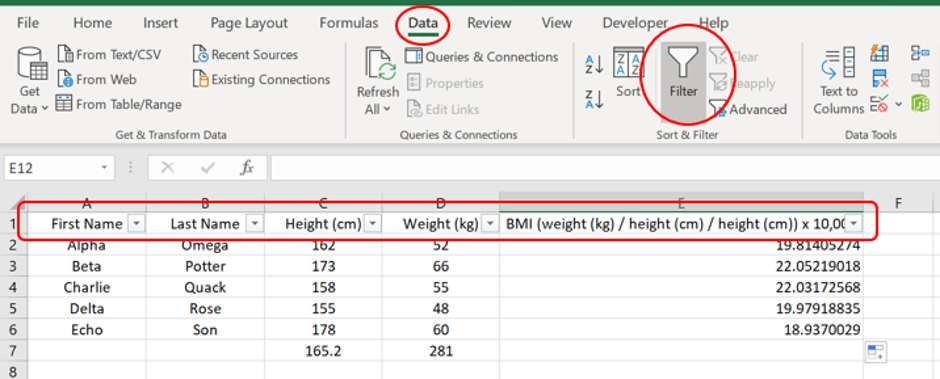Run Flash Fill
Viewport: 940px width, 379px height.
pyautogui.click(x=879, y=53)
